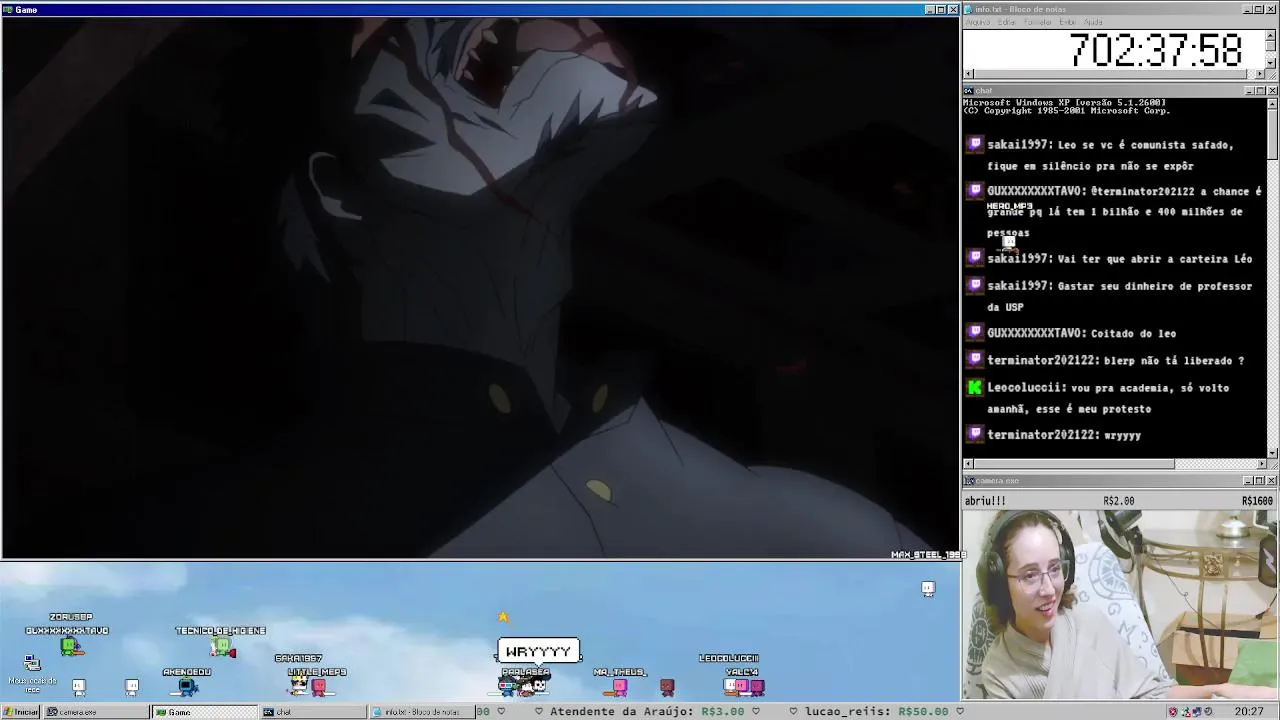
Task: Click Twitch icon beside 'Gastar seu dinheiro'
Action: coord(975,285)
